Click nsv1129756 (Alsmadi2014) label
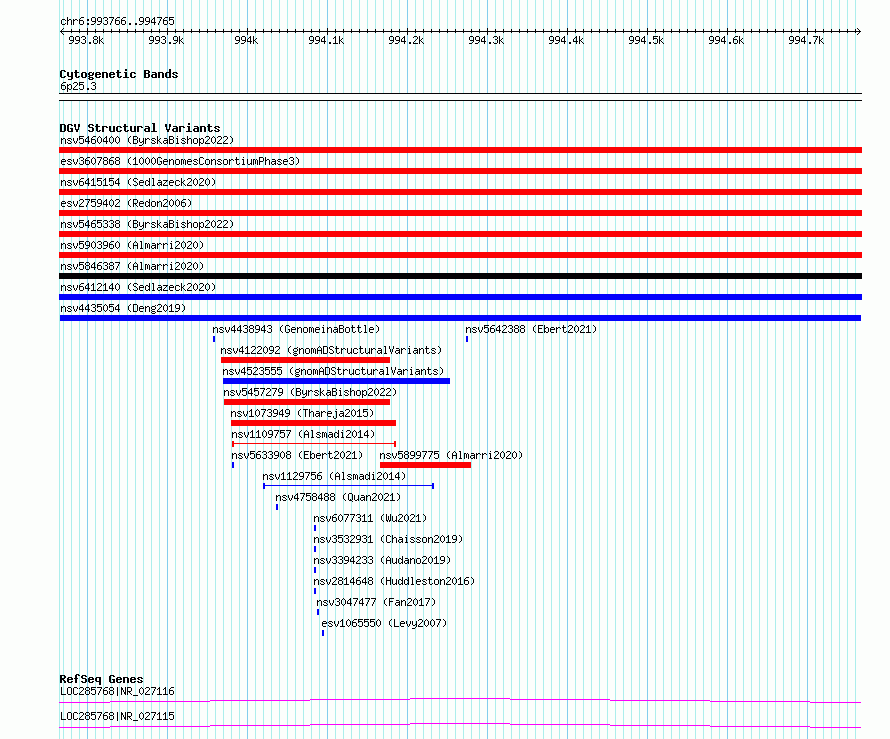Image resolution: width=890 pixels, height=739 pixels. pyautogui.click(x=334, y=476)
